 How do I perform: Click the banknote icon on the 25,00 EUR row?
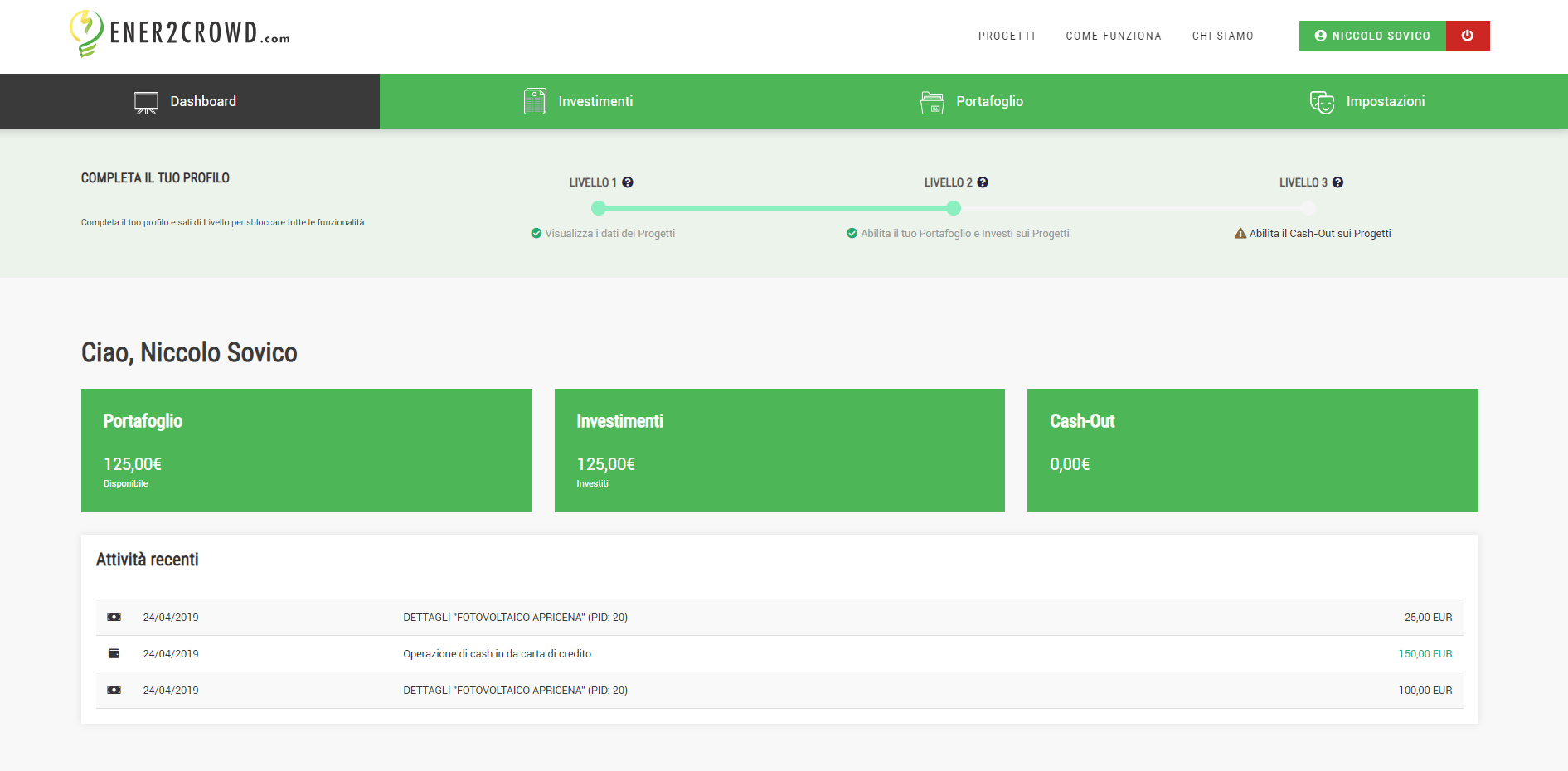click(x=114, y=618)
